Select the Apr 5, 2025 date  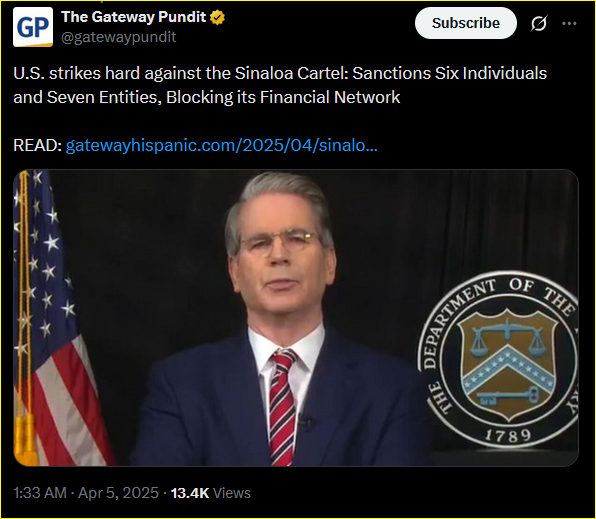(118, 493)
